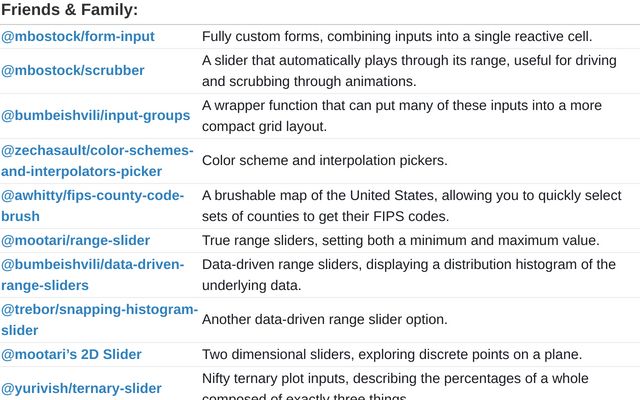
Task: Follow the @bumbeishvili/data-driven-range-sliders link
Action: tap(92, 274)
